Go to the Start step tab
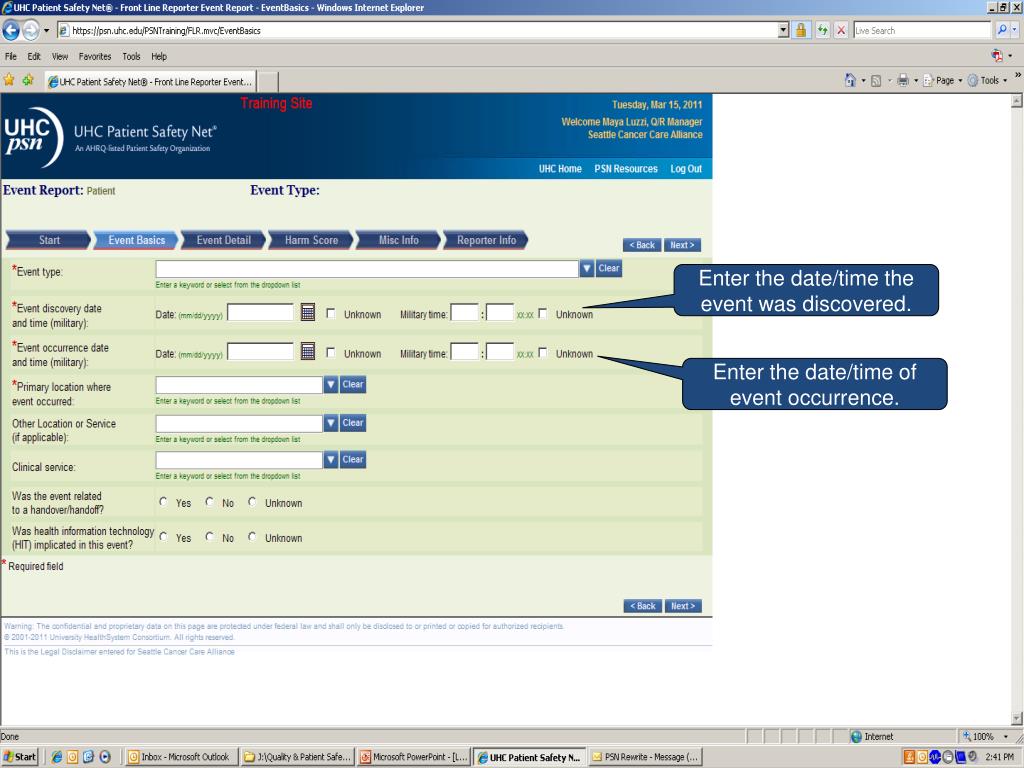This screenshot has width=1024, height=768. click(49, 240)
